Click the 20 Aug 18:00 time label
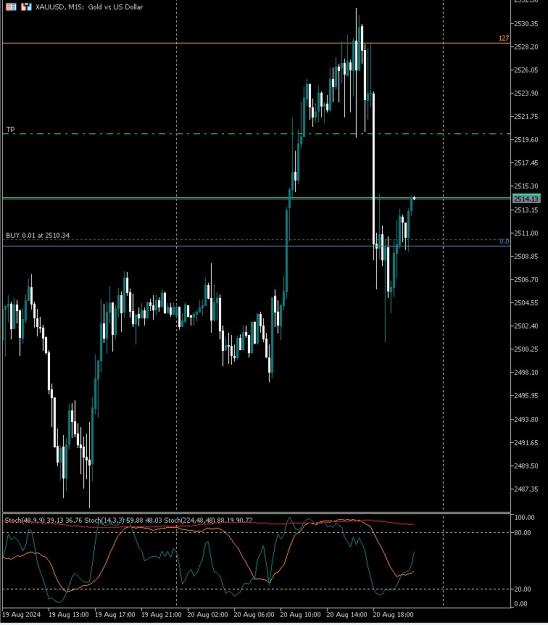The width and height of the screenshot is (548, 625). pos(393,615)
